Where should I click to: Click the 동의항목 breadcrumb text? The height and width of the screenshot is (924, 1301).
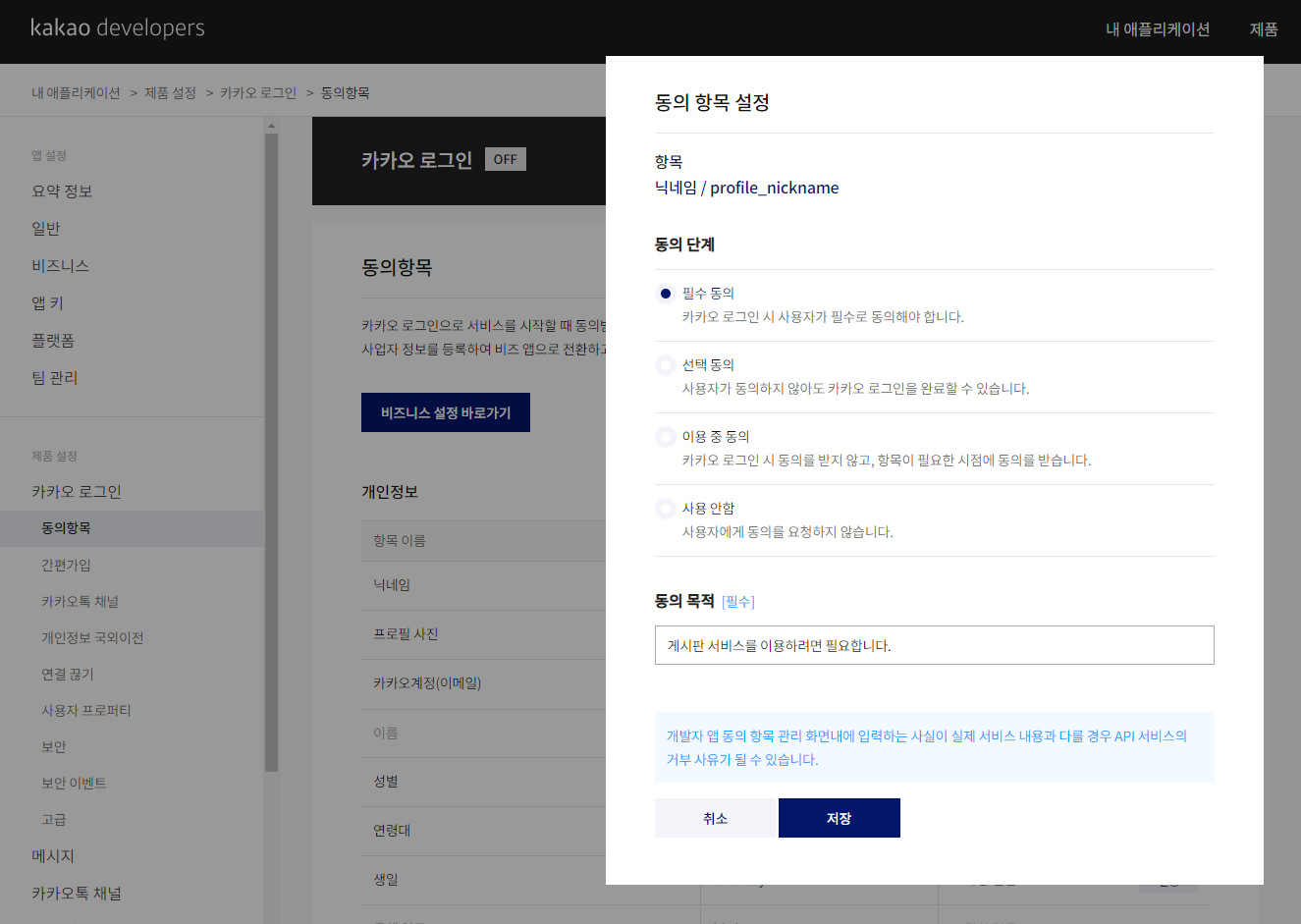(346, 92)
